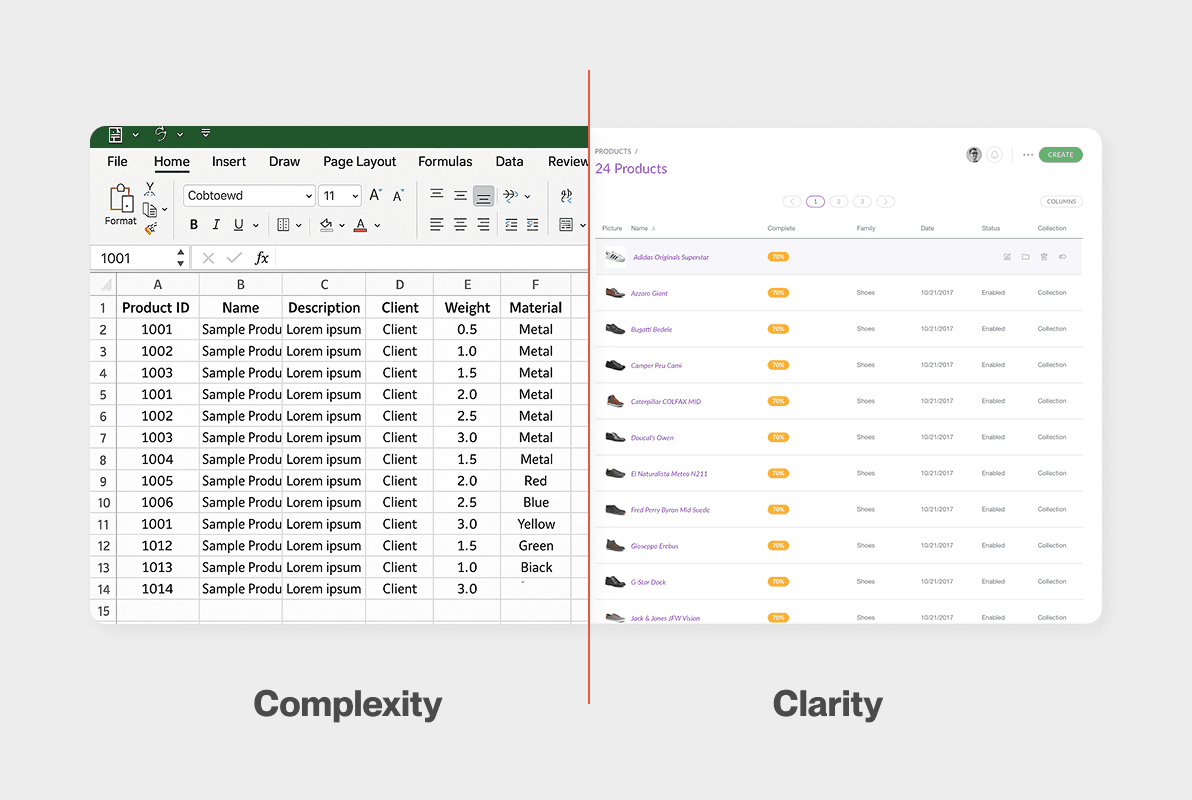
Task: Open the Data tab
Action: 509,161
